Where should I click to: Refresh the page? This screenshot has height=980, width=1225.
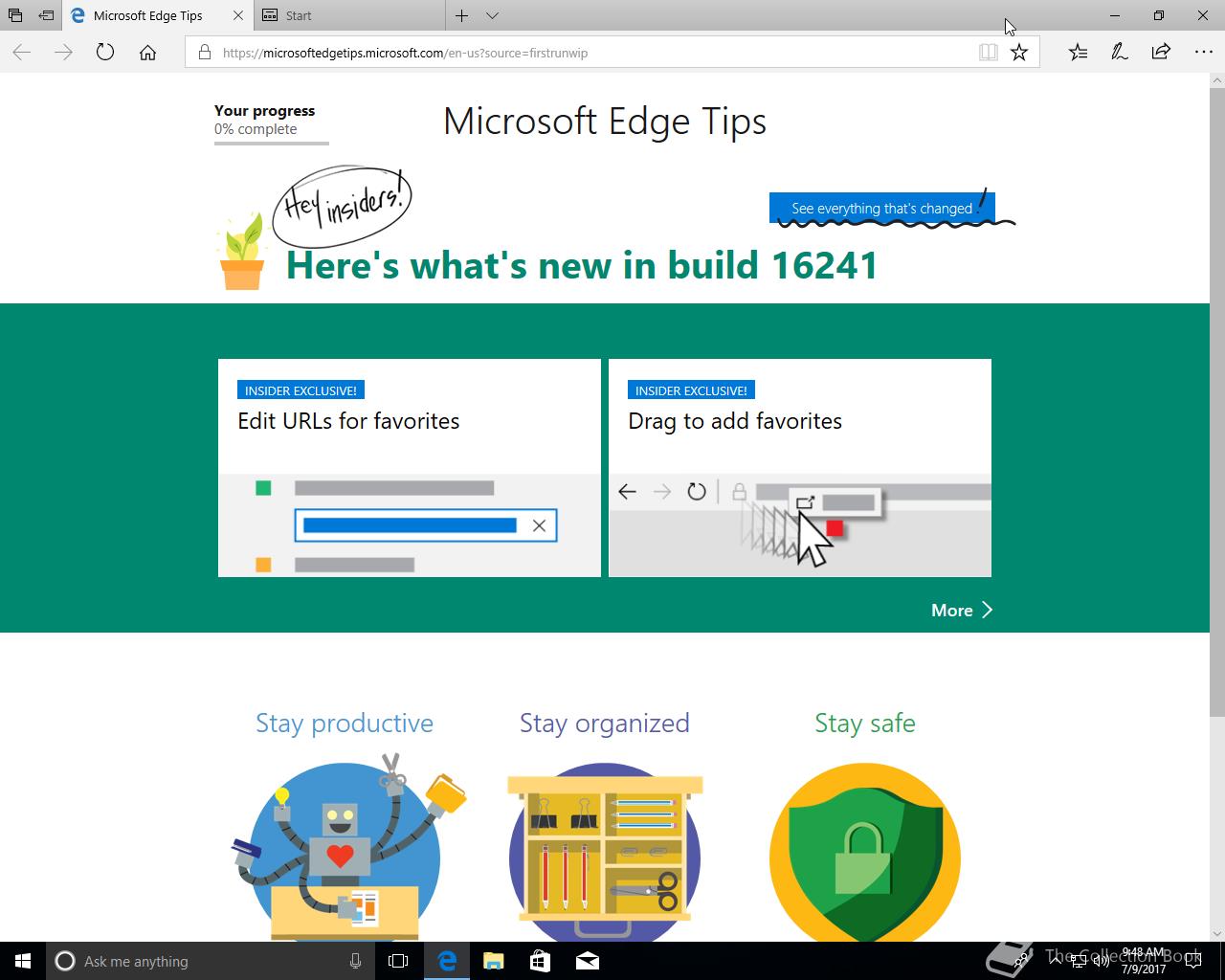[x=105, y=53]
